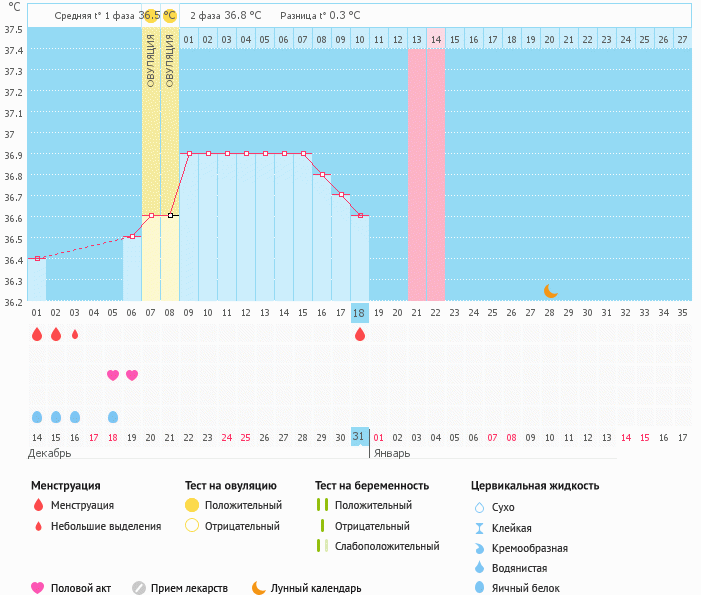Click the Прием лекарств legend pill icon
This screenshot has height=595, width=701.
[139, 588]
